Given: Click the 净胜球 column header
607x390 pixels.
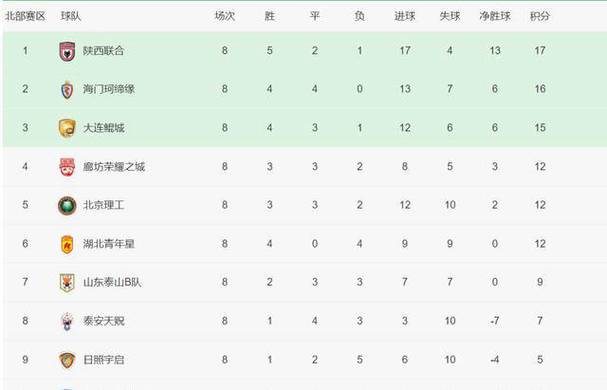Looking at the screenshot, I should point(495,16).
